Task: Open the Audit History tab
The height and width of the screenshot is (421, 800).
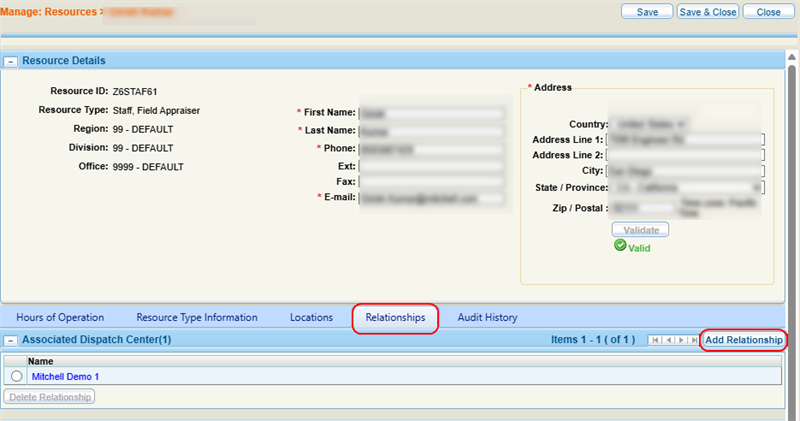Action: coord(487,317)
